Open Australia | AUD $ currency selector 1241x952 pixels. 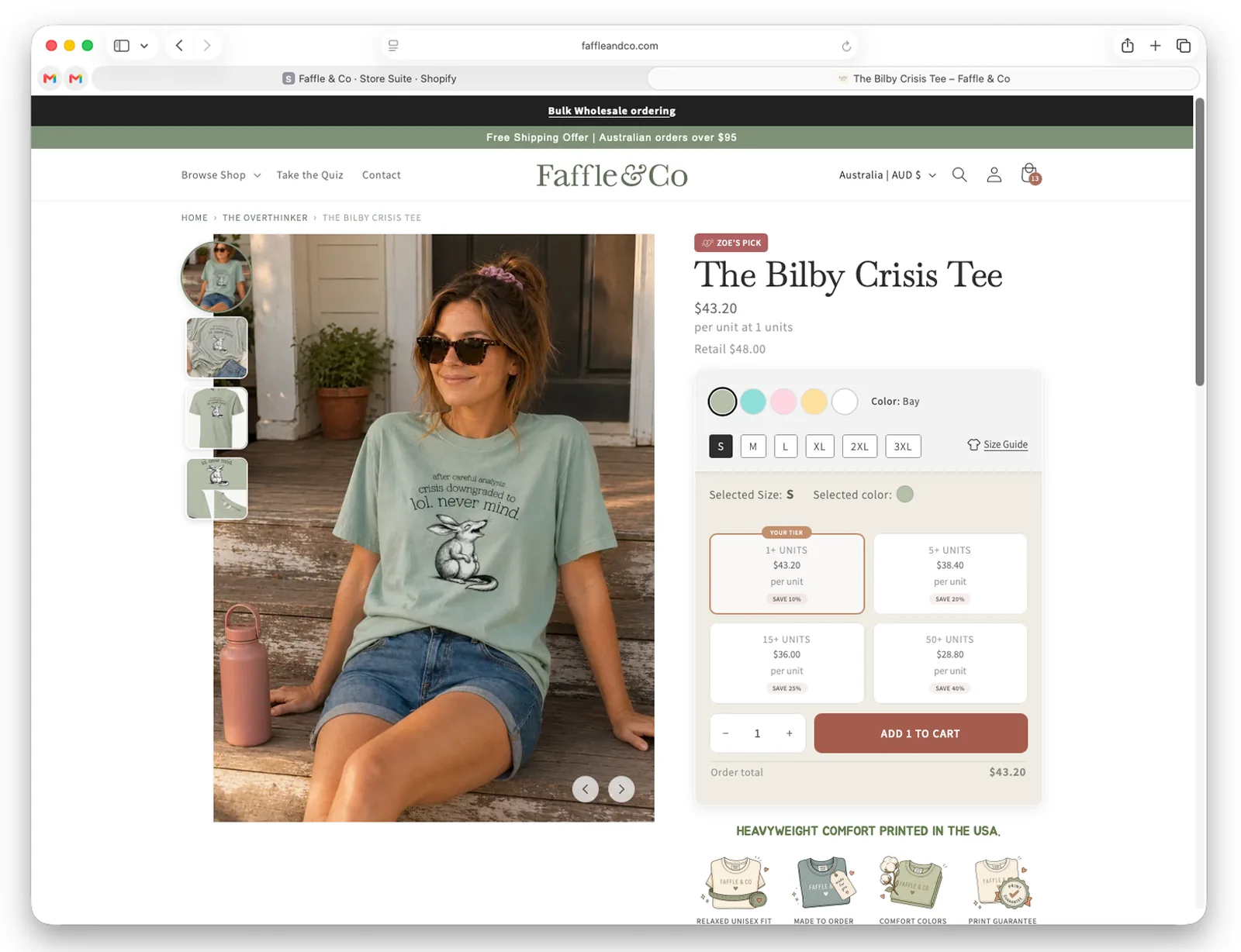[x=887, y=175]
